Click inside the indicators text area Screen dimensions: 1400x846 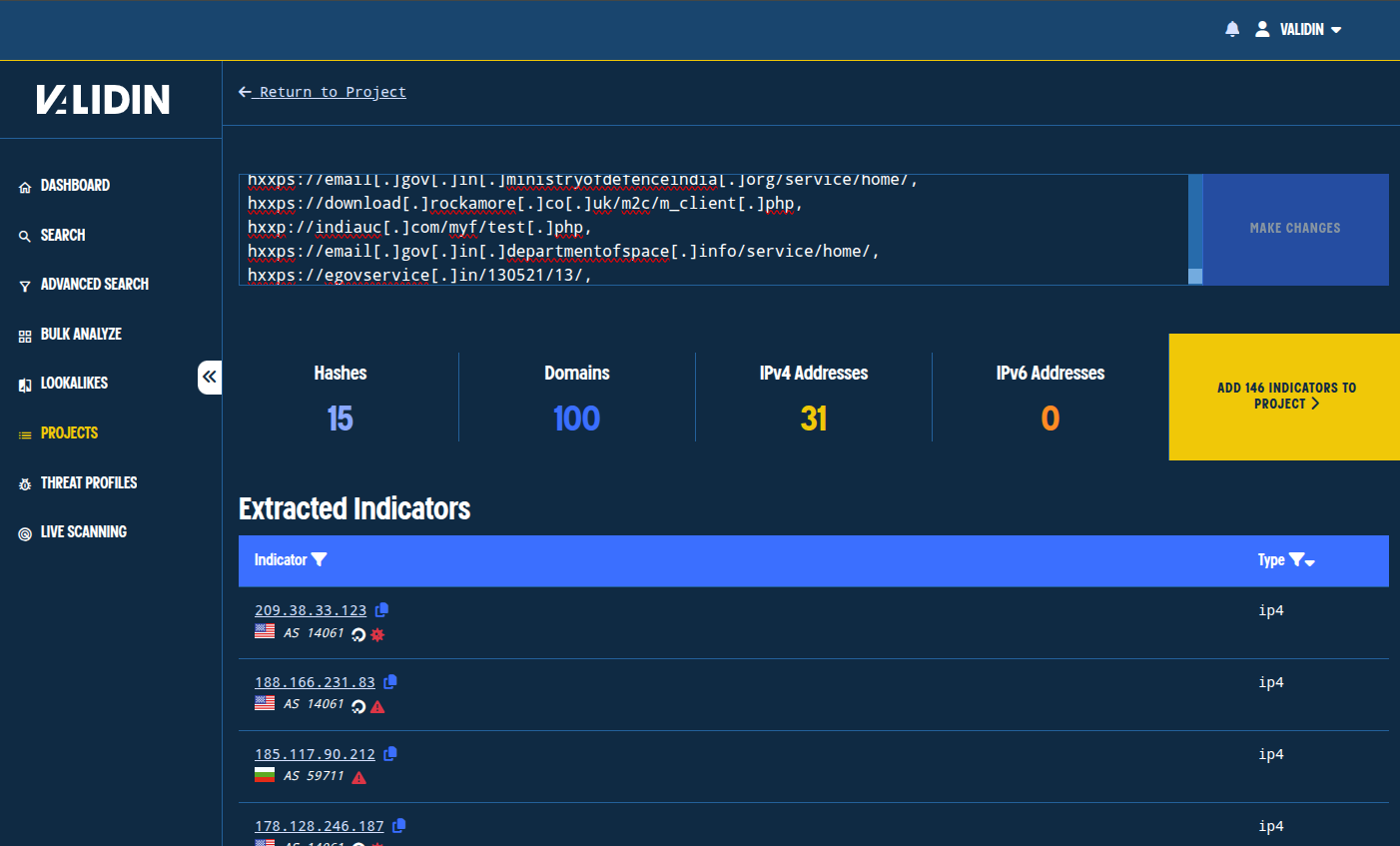pos(713,230)
